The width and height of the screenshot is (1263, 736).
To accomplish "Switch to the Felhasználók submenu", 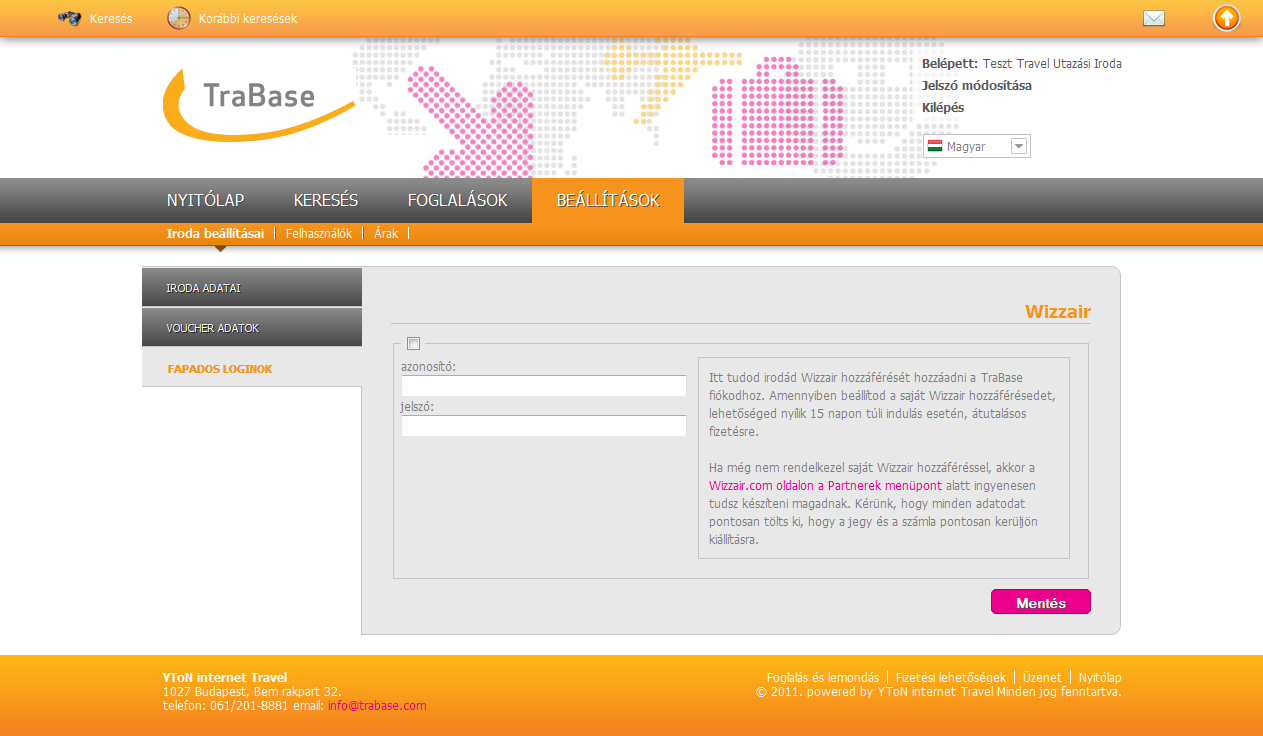I will click(319, 234).
